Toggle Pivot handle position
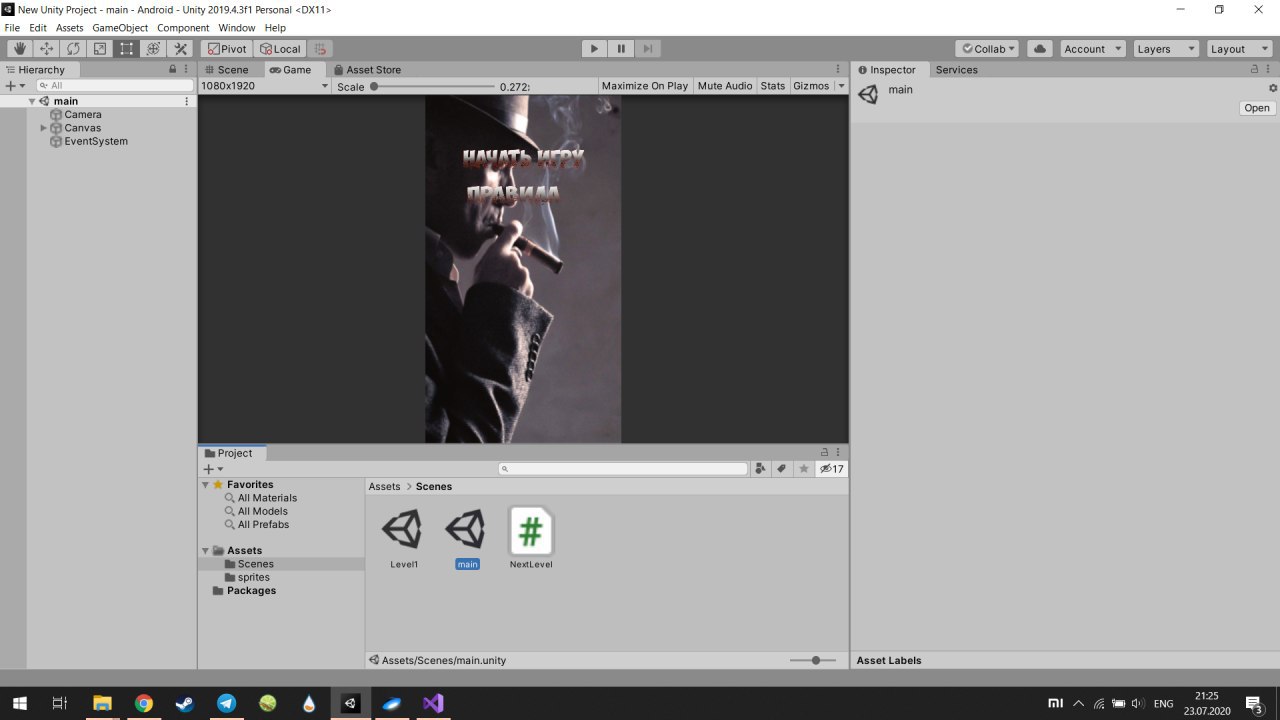The height and width of the screenshot is (720, 1280). click(227, 49)
